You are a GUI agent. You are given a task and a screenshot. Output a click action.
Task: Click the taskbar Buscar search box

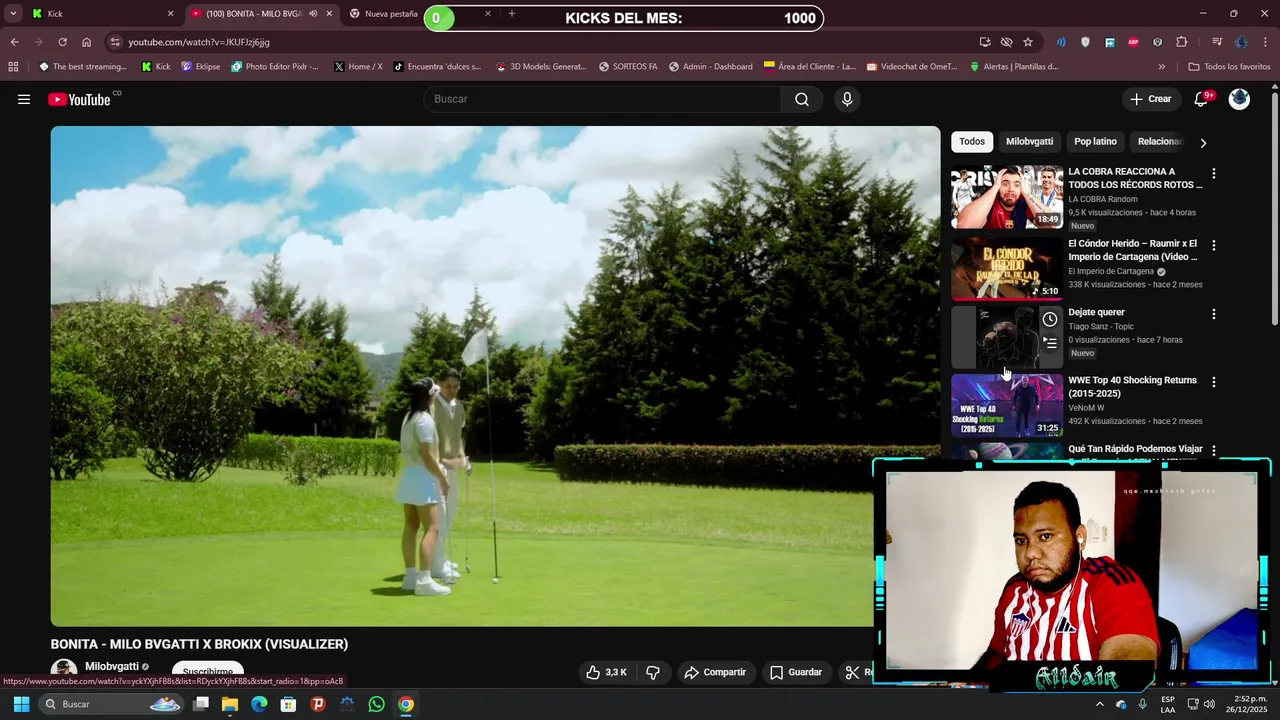[x=112, y=704]
